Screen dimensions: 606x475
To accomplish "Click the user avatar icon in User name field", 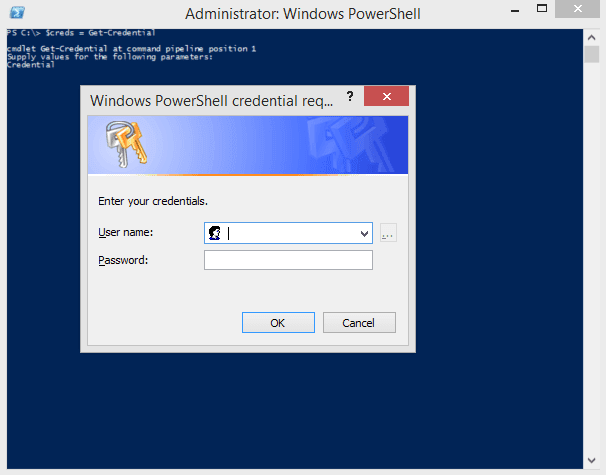I will coord(214,233).
